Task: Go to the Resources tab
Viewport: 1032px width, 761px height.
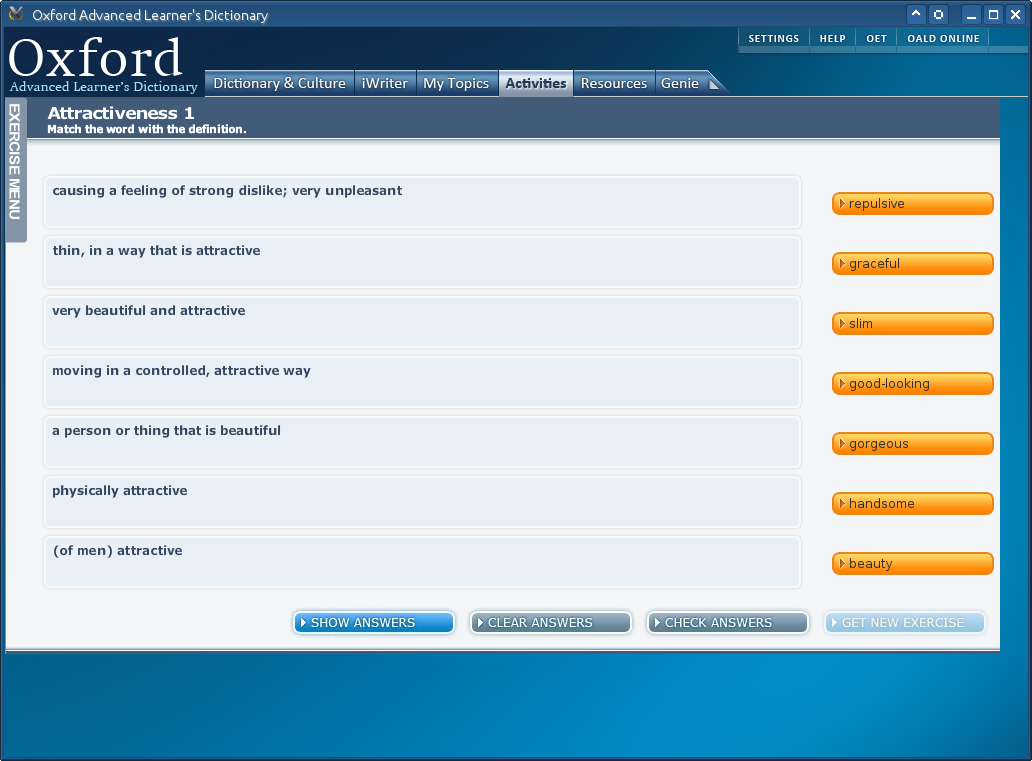Action: point(613,84)
